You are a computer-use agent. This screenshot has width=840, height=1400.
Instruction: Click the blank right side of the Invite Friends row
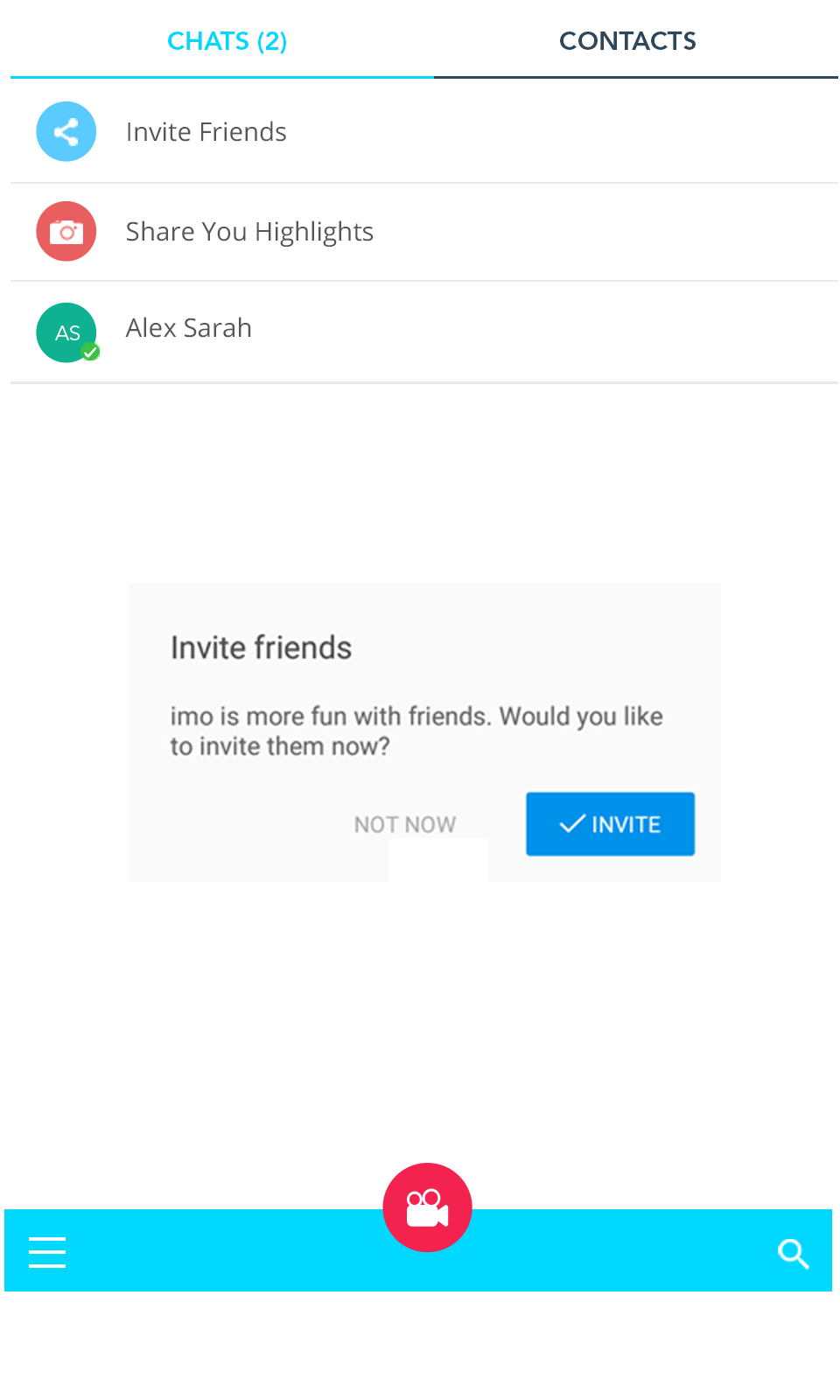(612, 132)
